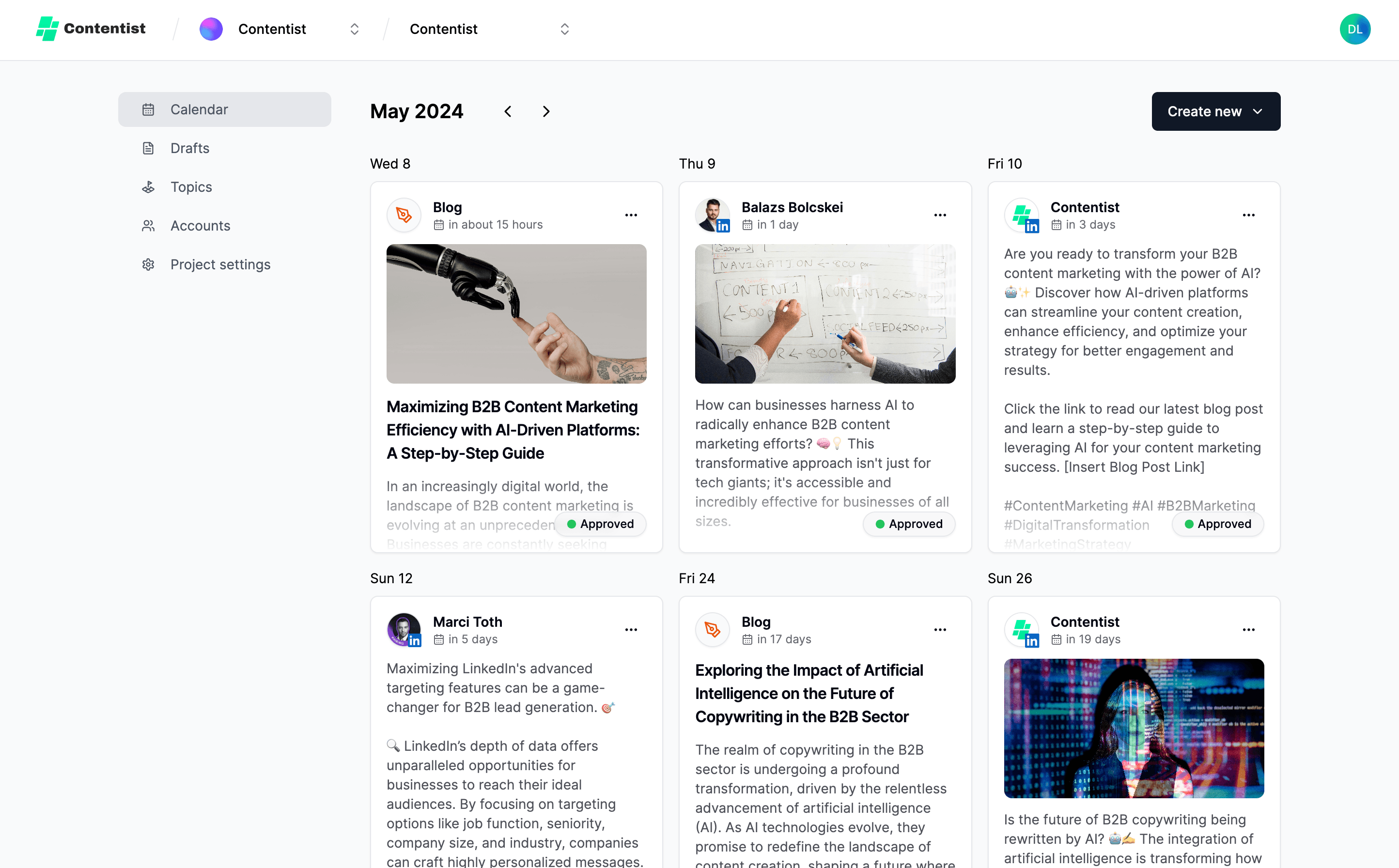Screen dimensions: 1399x868
Task: Click the Wed 8 date label
Action: [390, 164]
